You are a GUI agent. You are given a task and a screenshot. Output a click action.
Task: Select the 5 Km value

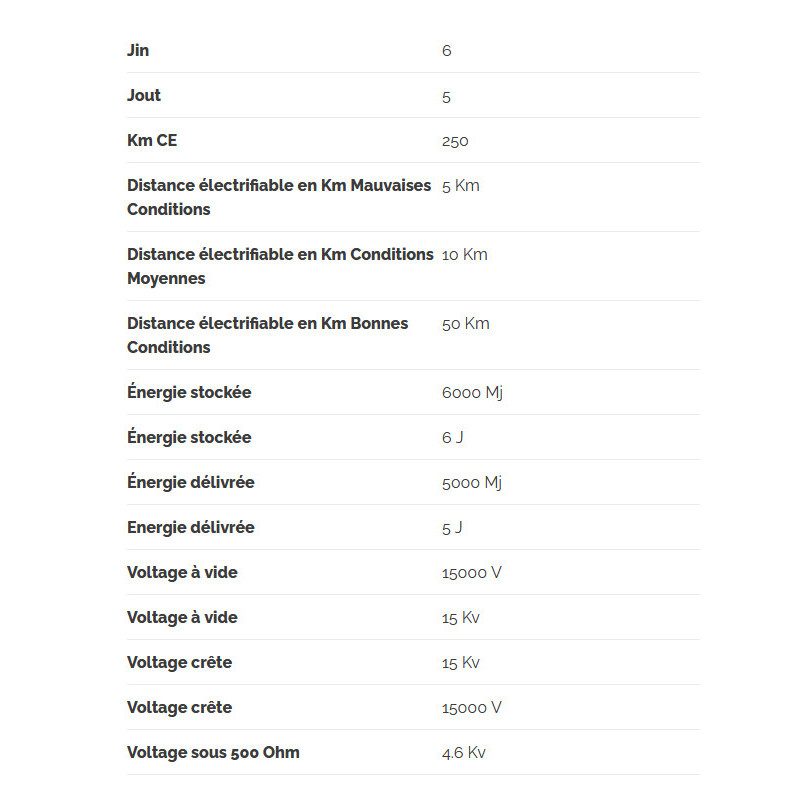461,186
